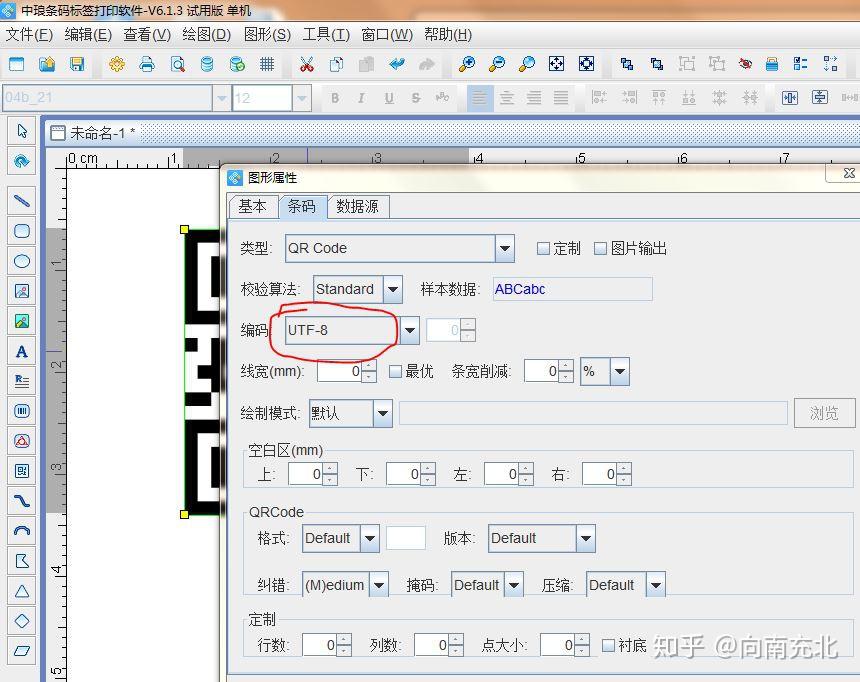Click the Zoom In magnifier icon
Image resolution: width=860 pixels, height=682 pixels.
[x=467, y=64]
